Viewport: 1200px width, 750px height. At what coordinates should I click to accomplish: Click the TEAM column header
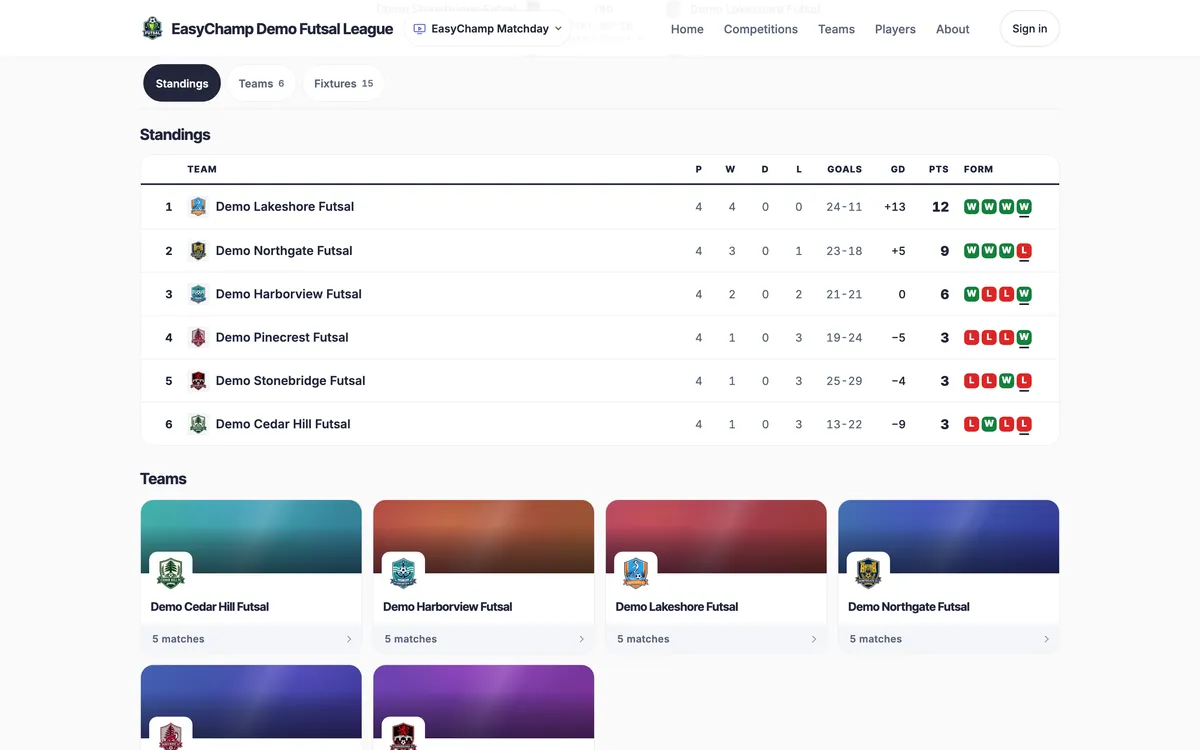(202, 169)
